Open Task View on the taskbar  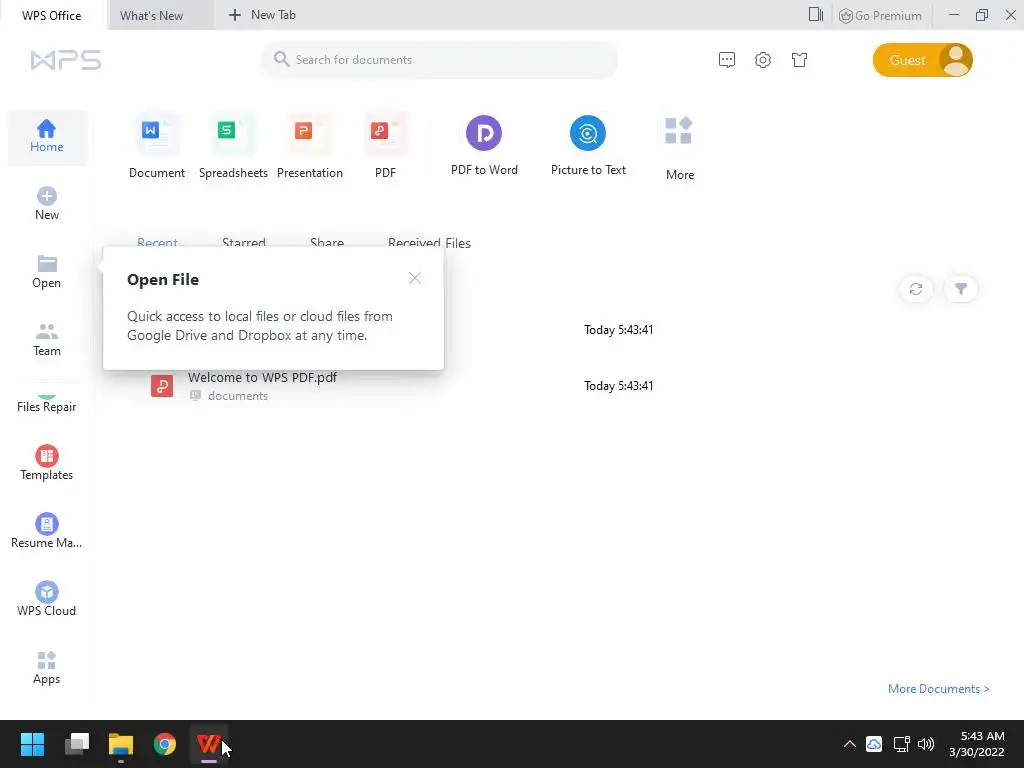[77, 744]
